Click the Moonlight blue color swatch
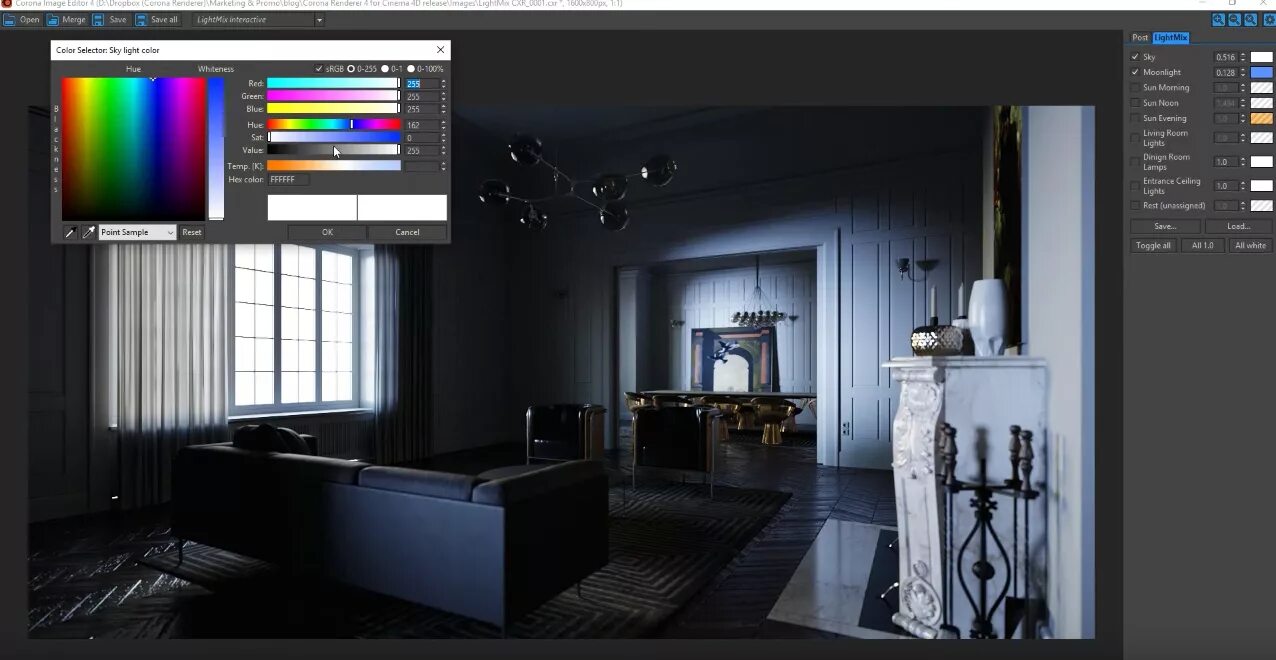 pos(1261,72)
